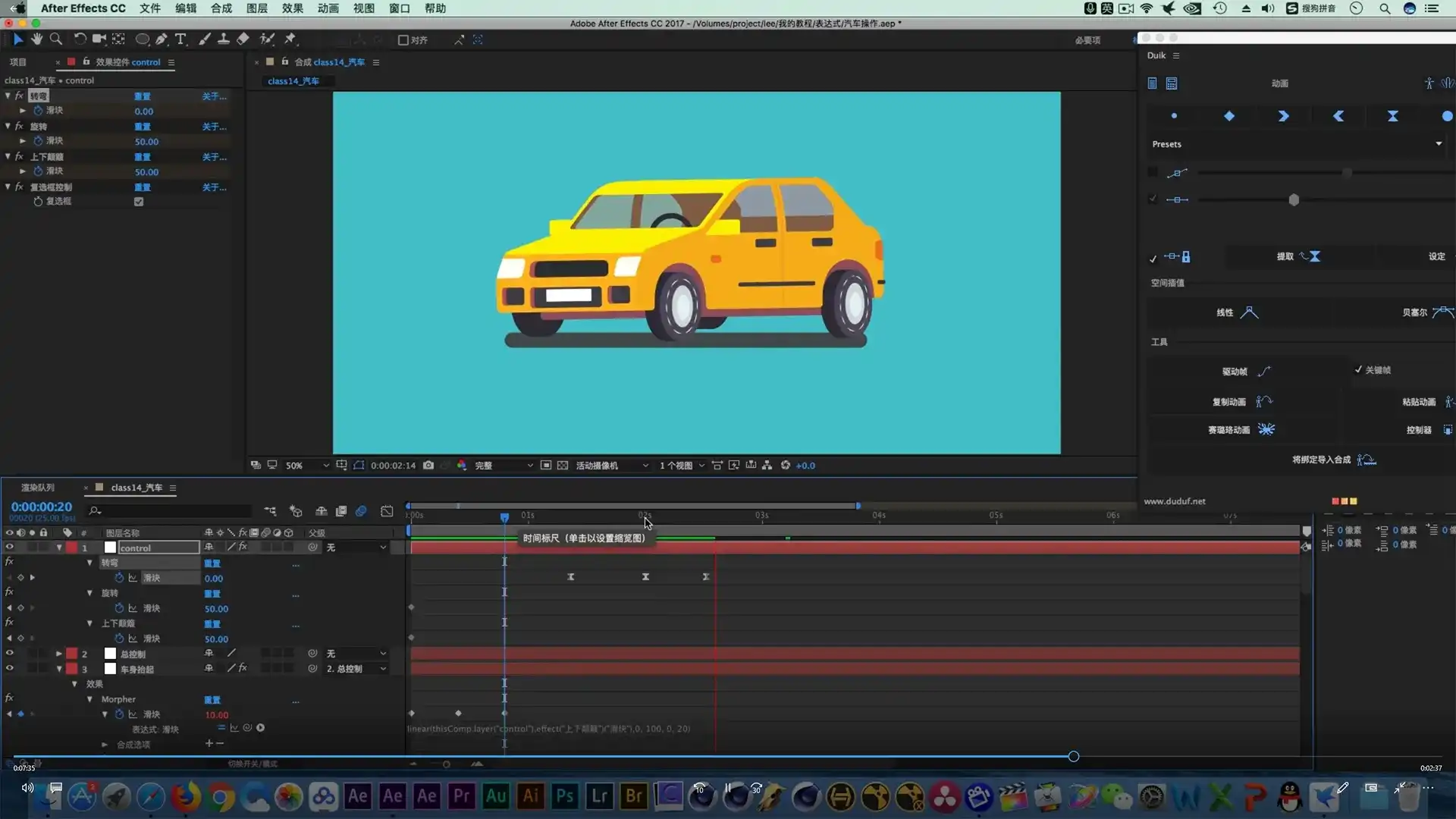Select the Puppet Pin tool
1456x819 pixels.
[290, 39]
